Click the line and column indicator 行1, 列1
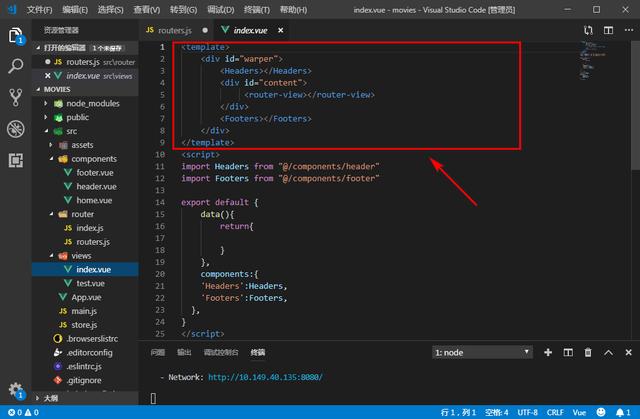The width and height of the screenshot is (640, 419). coord(458,412)
